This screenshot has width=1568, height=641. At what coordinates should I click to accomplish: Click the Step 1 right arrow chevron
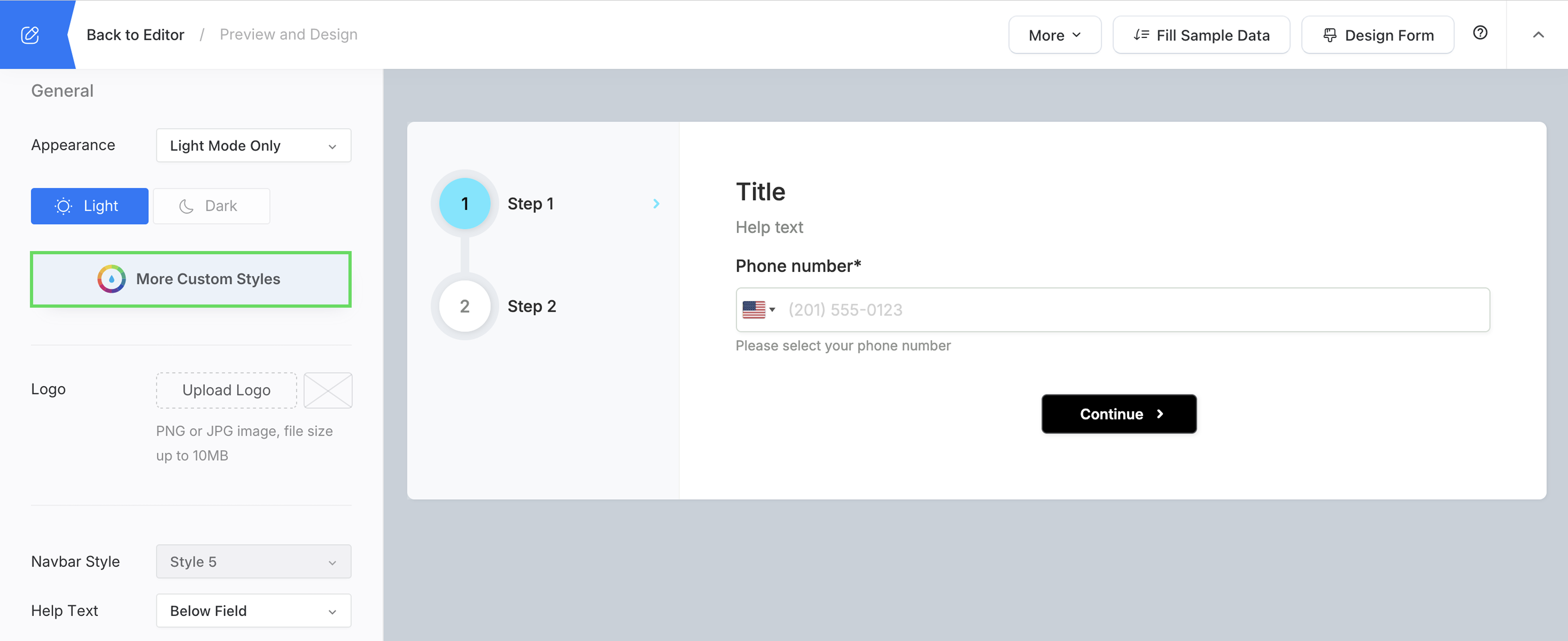656,204
